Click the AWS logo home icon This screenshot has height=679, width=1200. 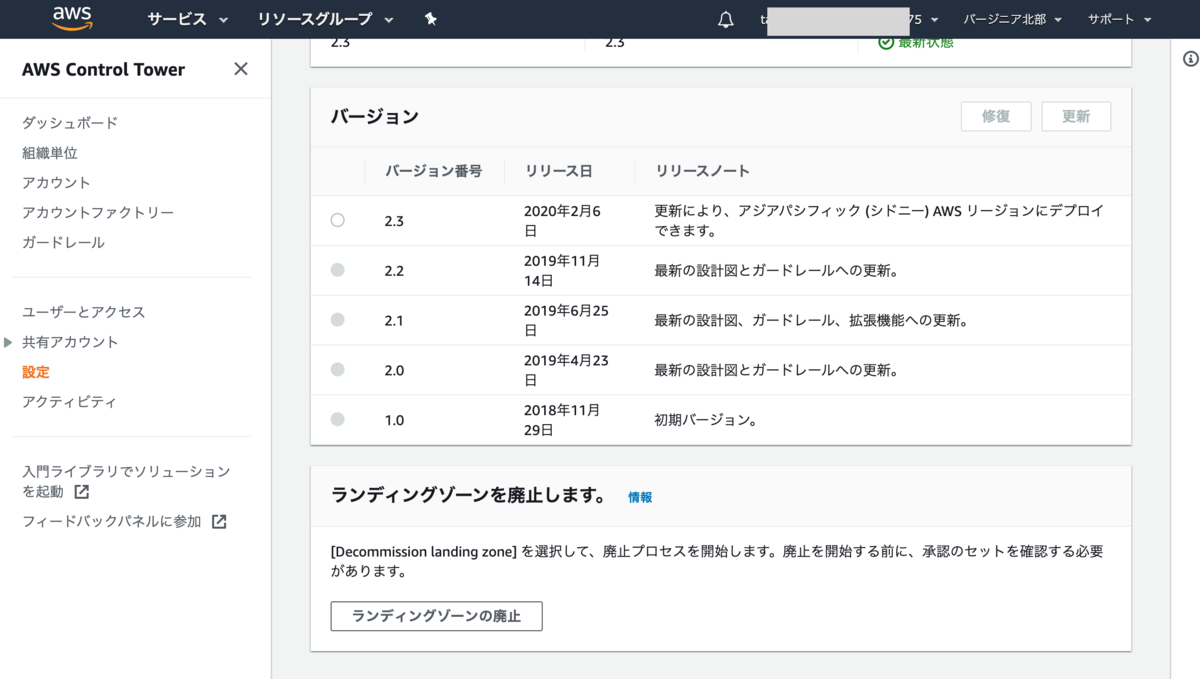(72, 18)
